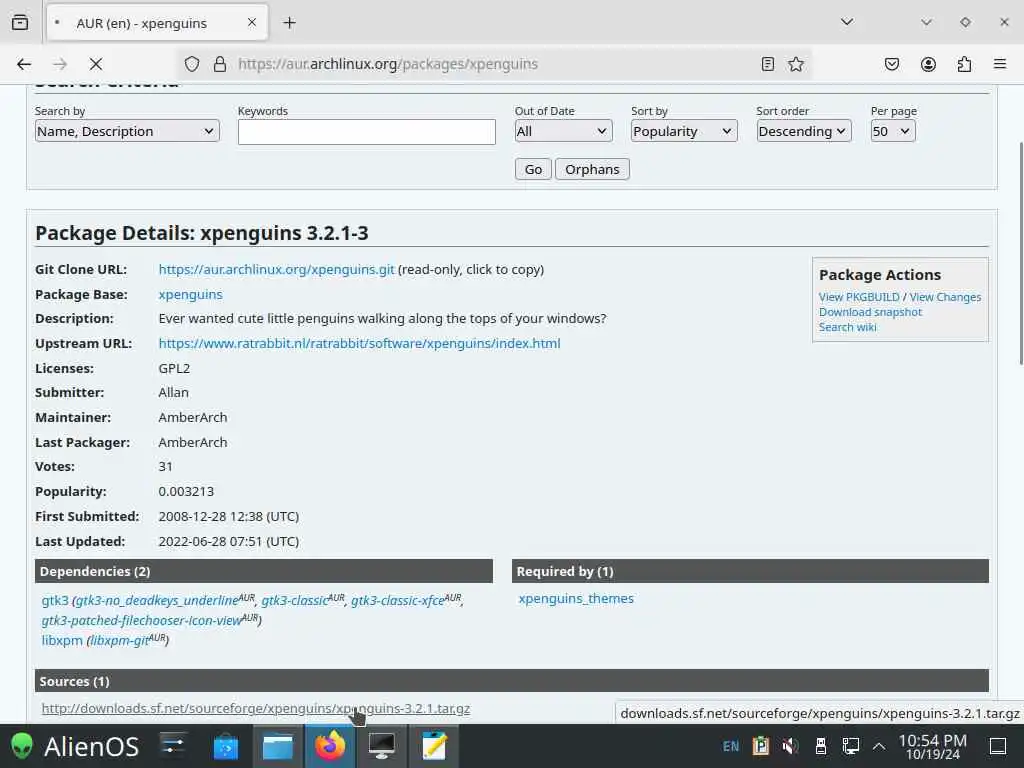1024x768 pixels.
Task: Open the software store taskbar icon
Action: point(226,746)
